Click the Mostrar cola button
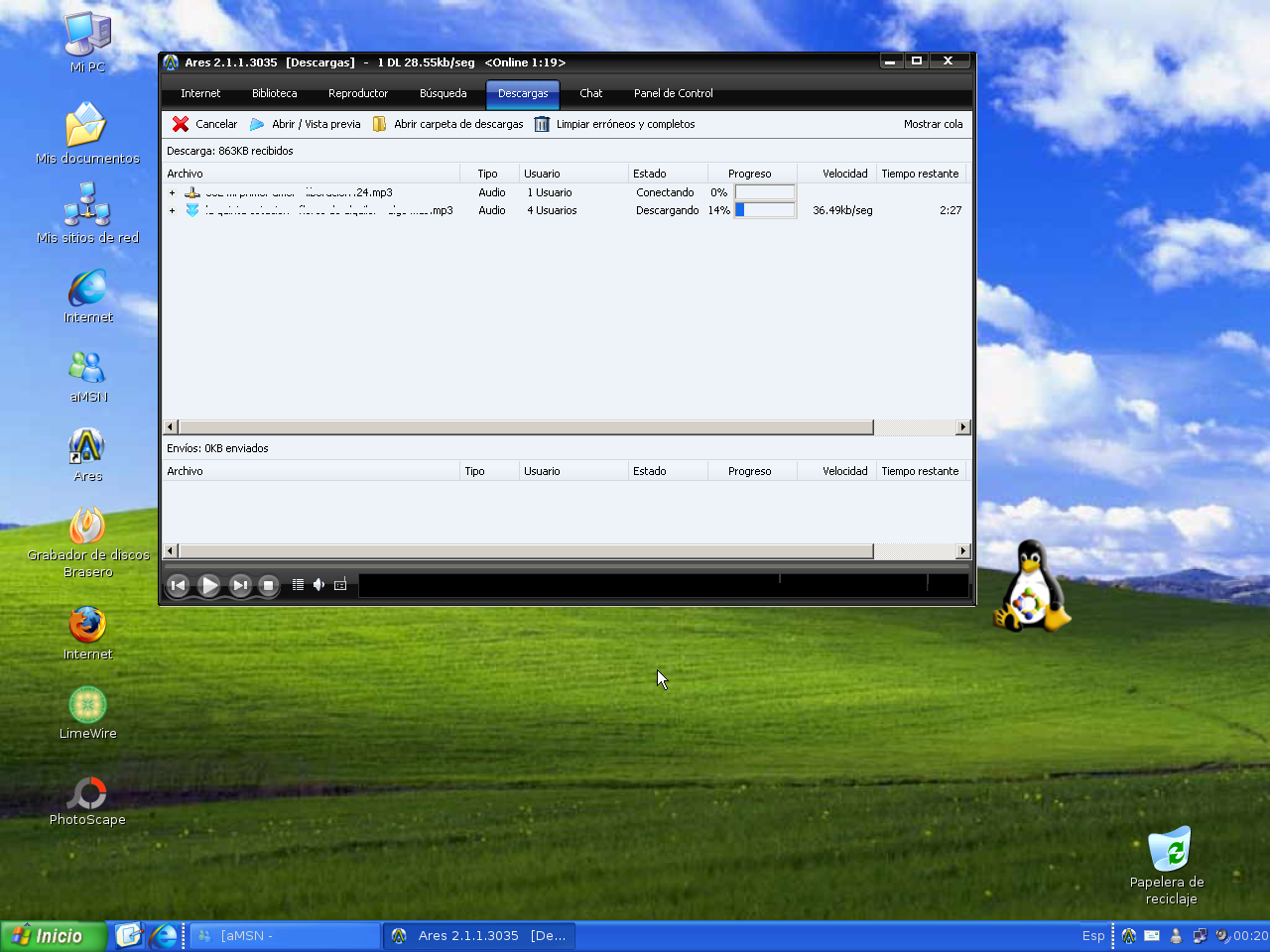1270x952 pixels. point(933,124)
